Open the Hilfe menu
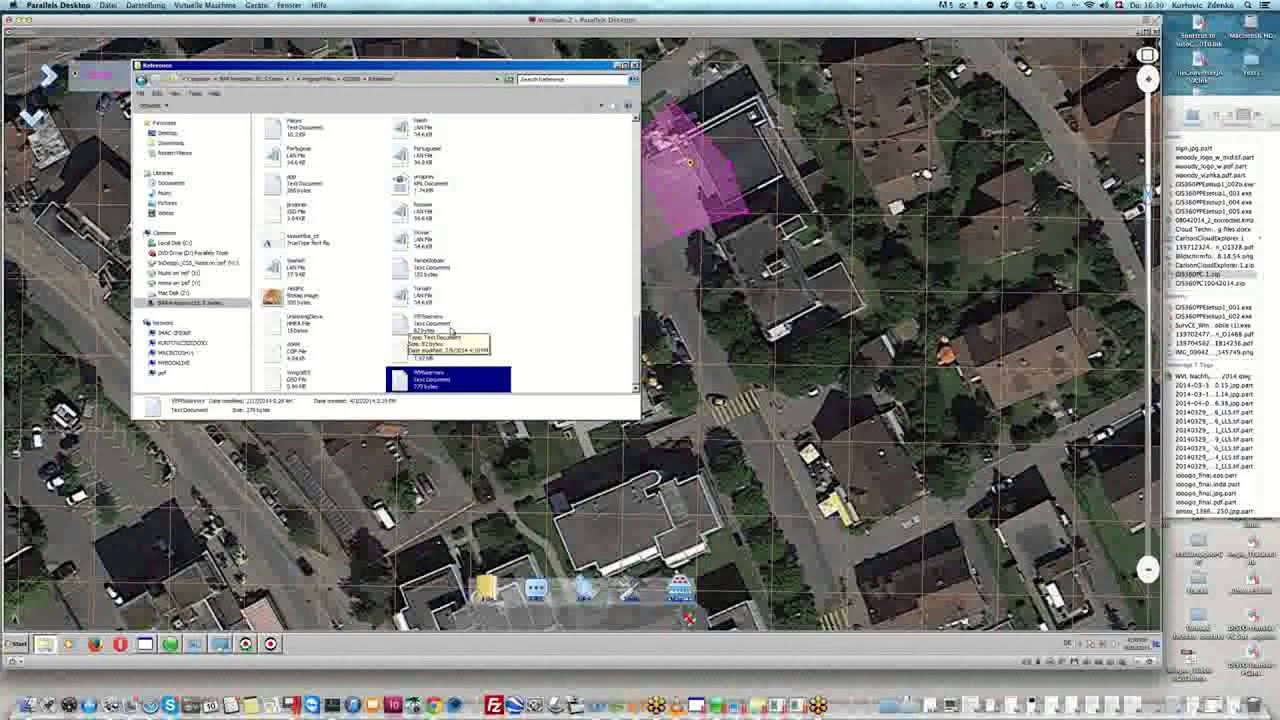1280x720 pixels. click(x=318, y=5)
